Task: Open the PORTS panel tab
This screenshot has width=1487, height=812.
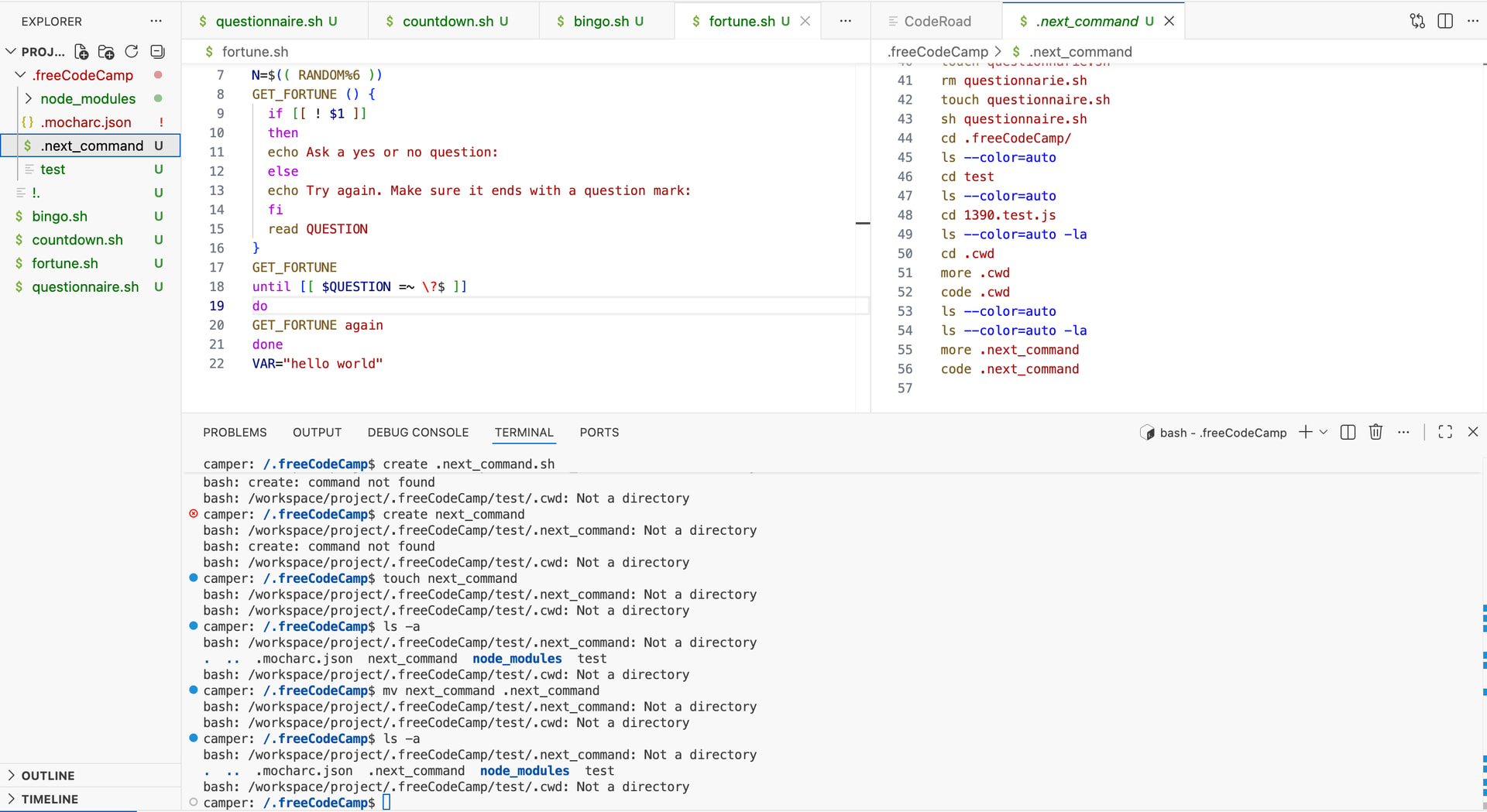Action: (x=599, y=432)
